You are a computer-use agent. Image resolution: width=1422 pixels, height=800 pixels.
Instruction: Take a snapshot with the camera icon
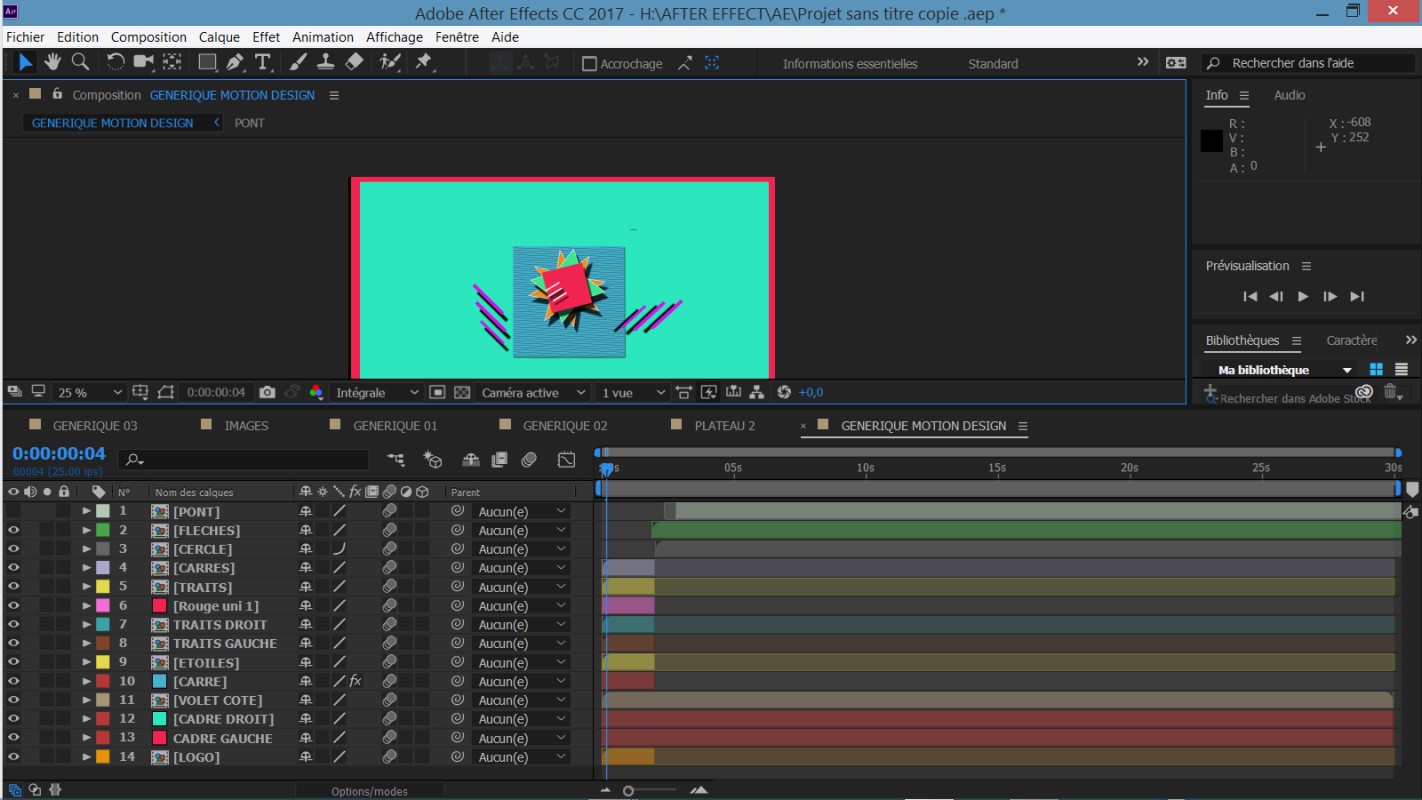pos(267,392)
